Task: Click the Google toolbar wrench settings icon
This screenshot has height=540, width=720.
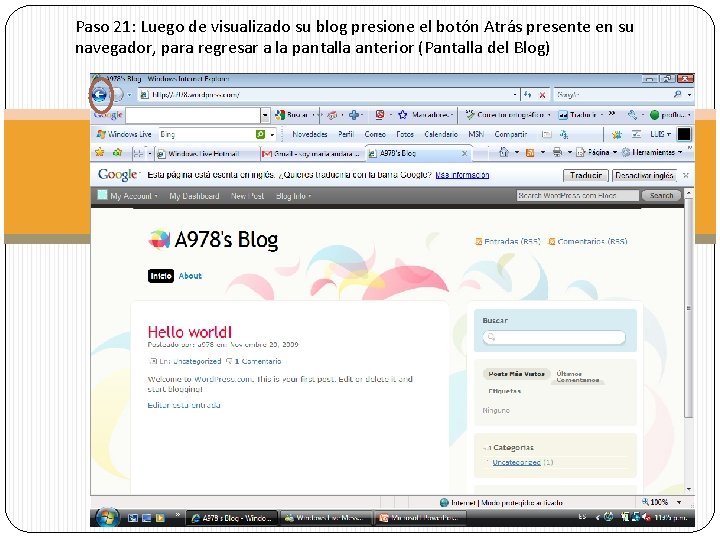Action: coord(632,115)
